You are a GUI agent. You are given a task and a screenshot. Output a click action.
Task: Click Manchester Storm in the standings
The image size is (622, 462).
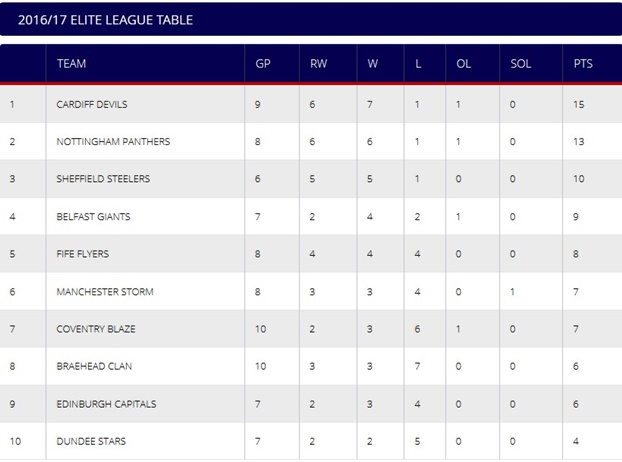[x=105, y=291]
